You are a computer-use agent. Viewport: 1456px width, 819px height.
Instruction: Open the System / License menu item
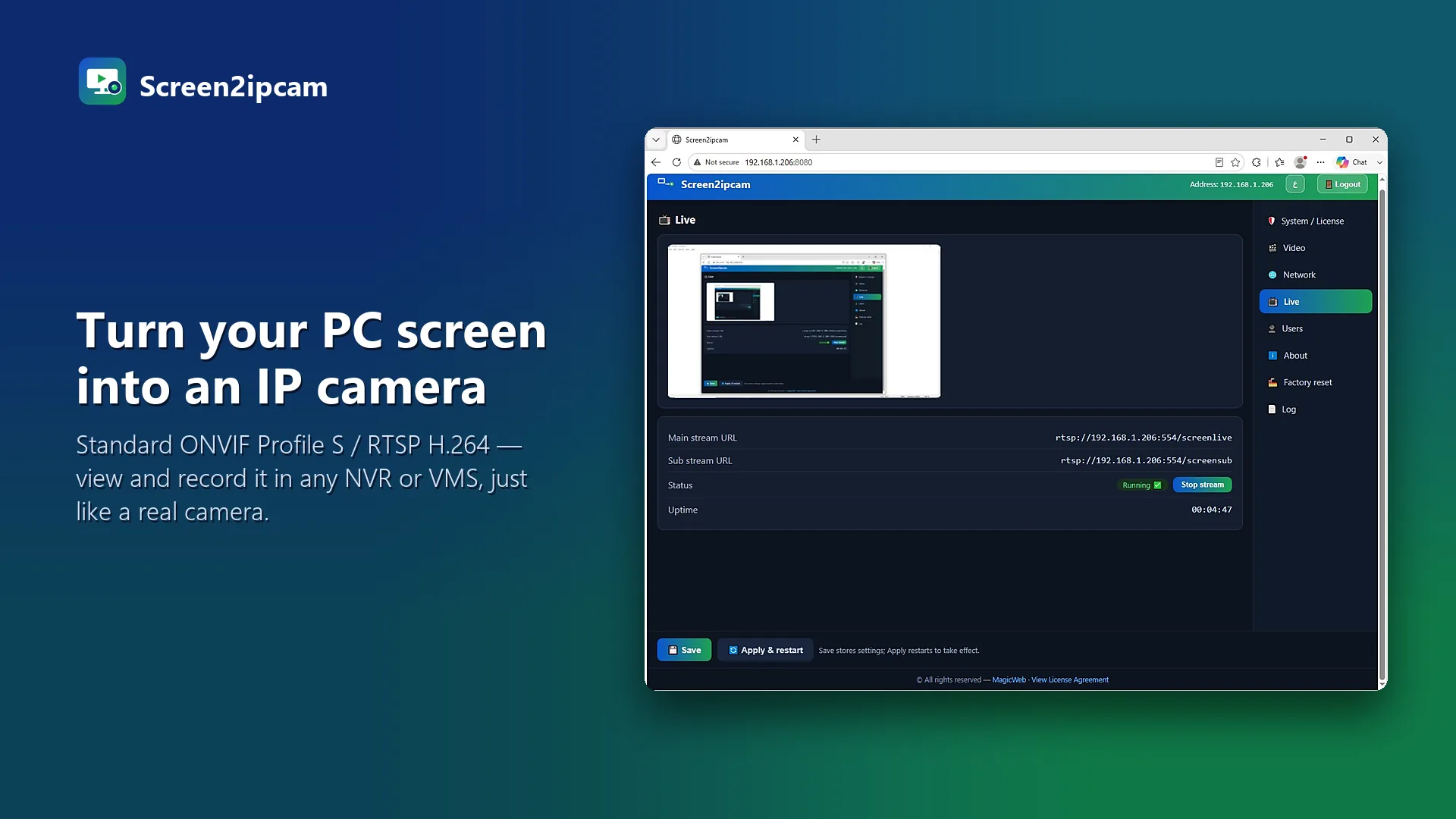1315,221
